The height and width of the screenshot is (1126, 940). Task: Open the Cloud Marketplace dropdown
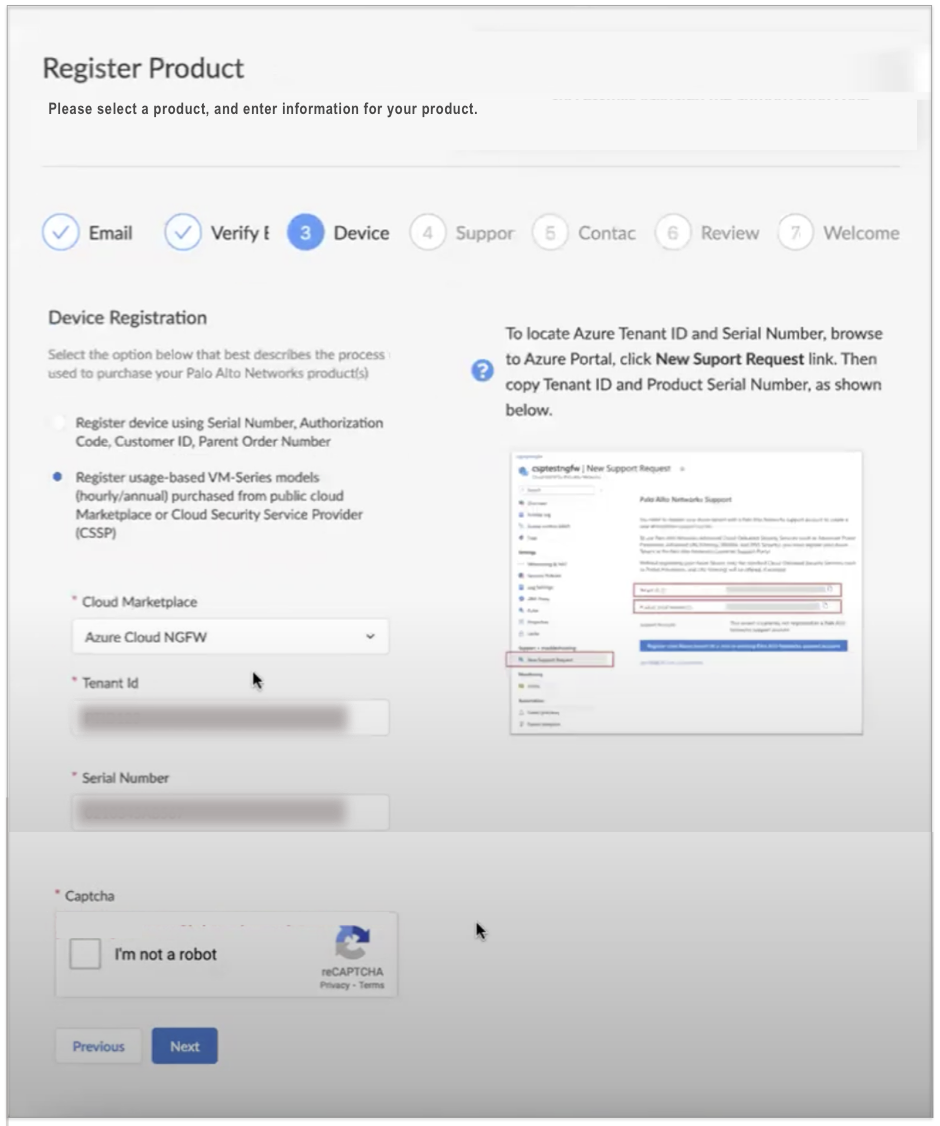230,636
